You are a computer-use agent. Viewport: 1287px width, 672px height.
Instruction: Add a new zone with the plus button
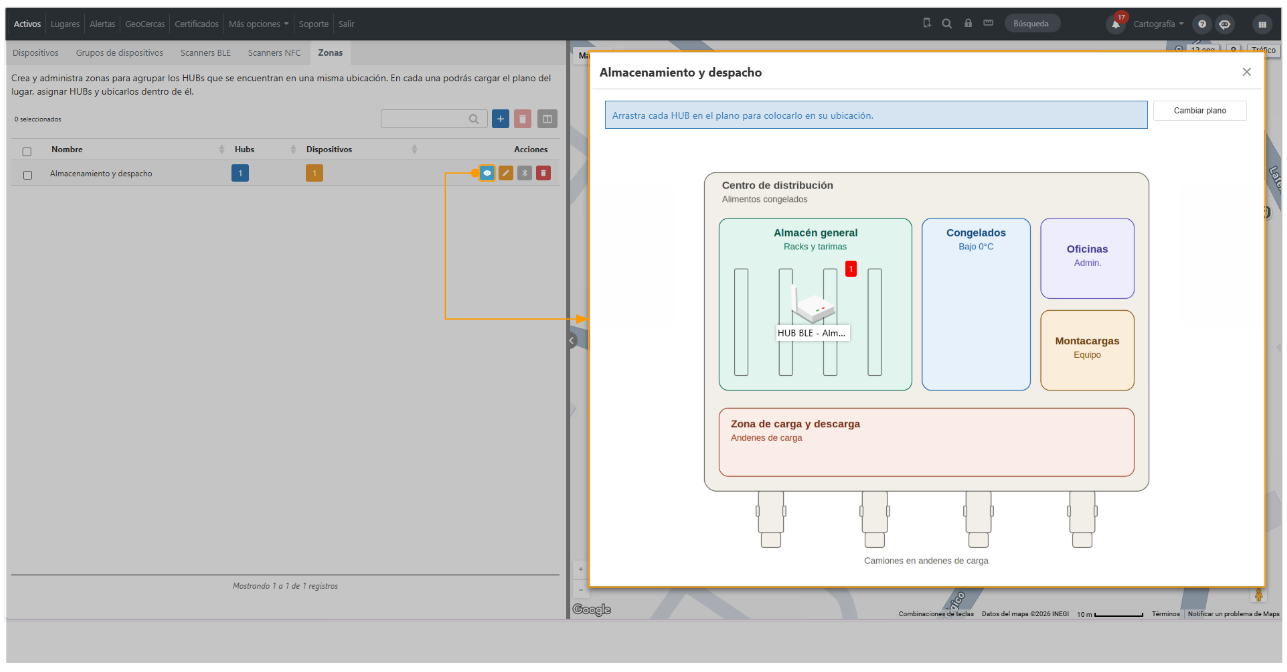click(x=501, y=119)
